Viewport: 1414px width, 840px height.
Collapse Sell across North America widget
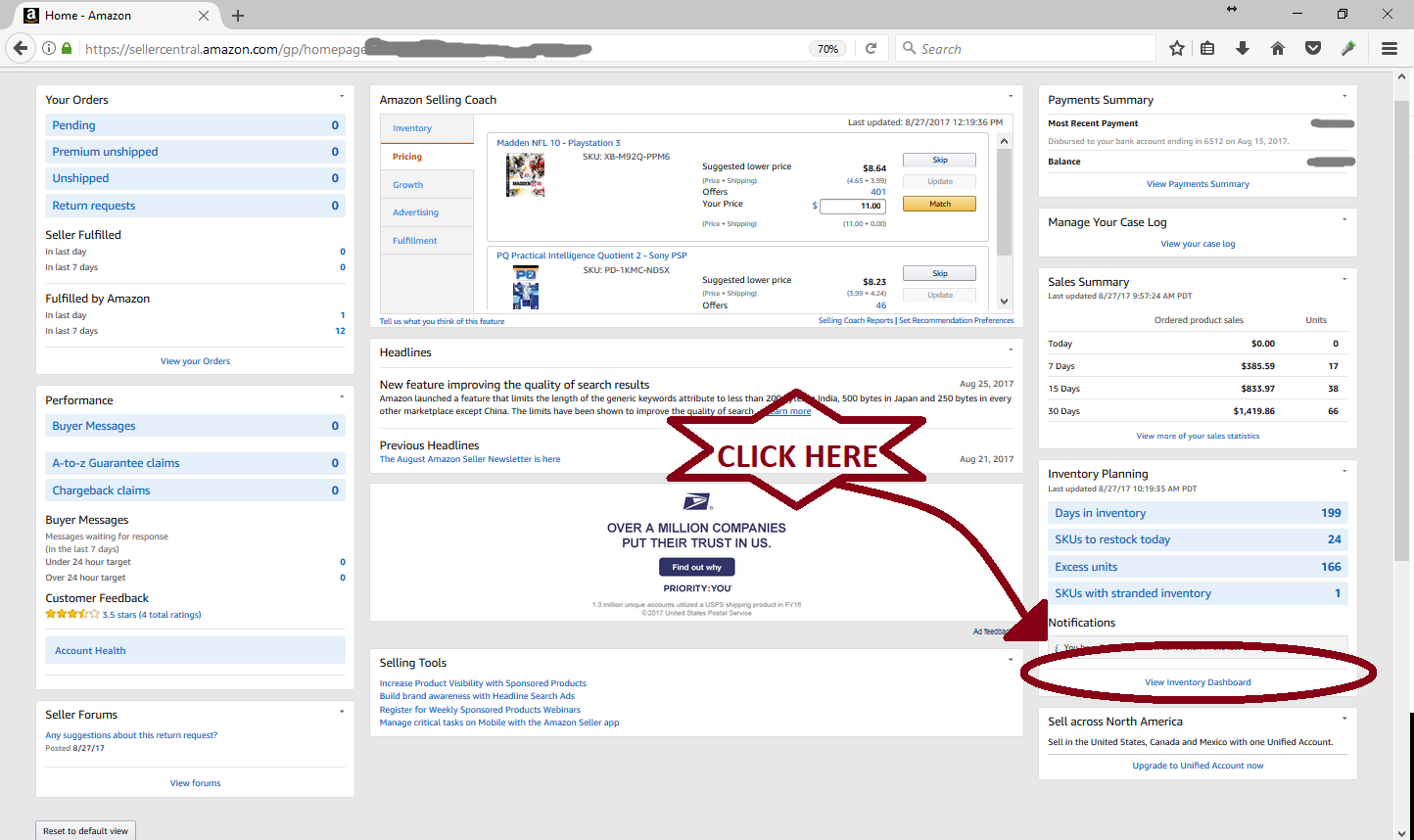(x=1344, y=718)
